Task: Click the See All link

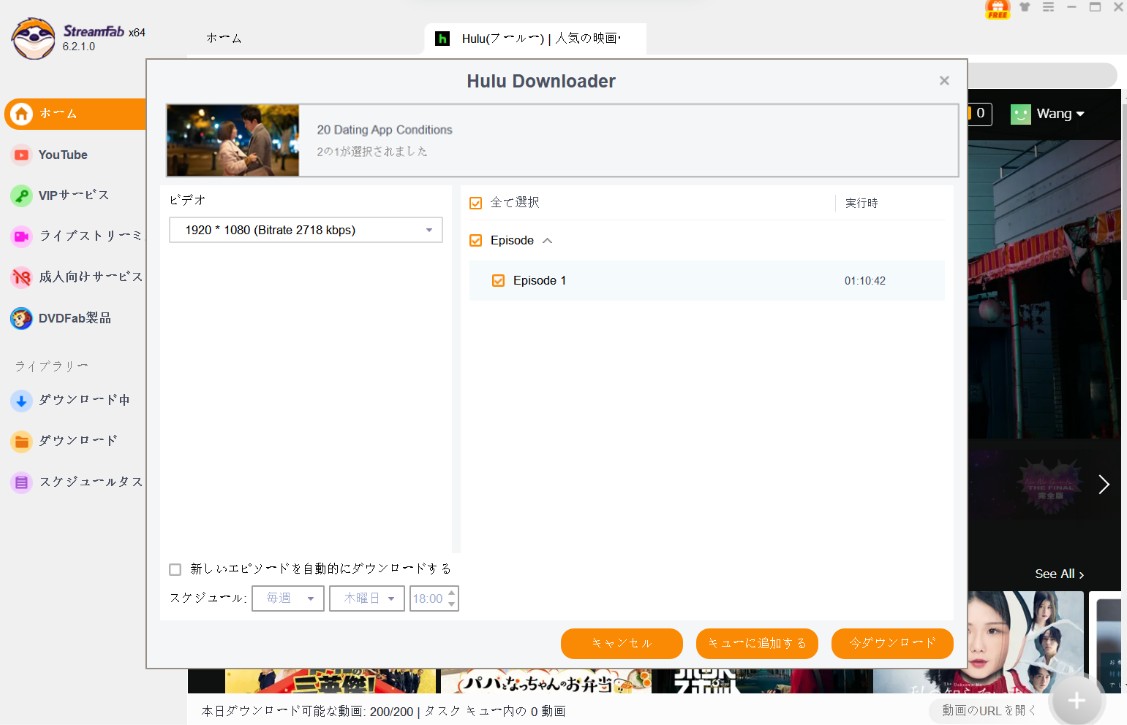Action: pos(1059,574)
